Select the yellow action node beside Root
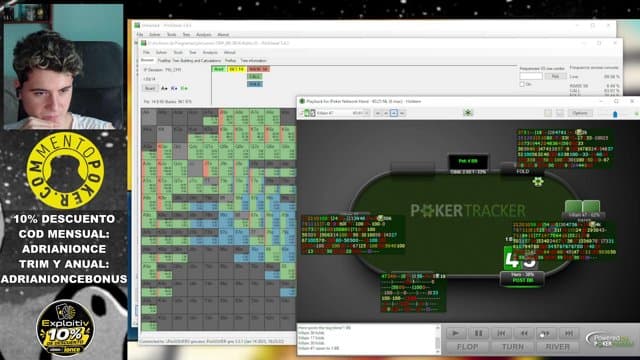640x360 pixels. (x=237, y=69)
